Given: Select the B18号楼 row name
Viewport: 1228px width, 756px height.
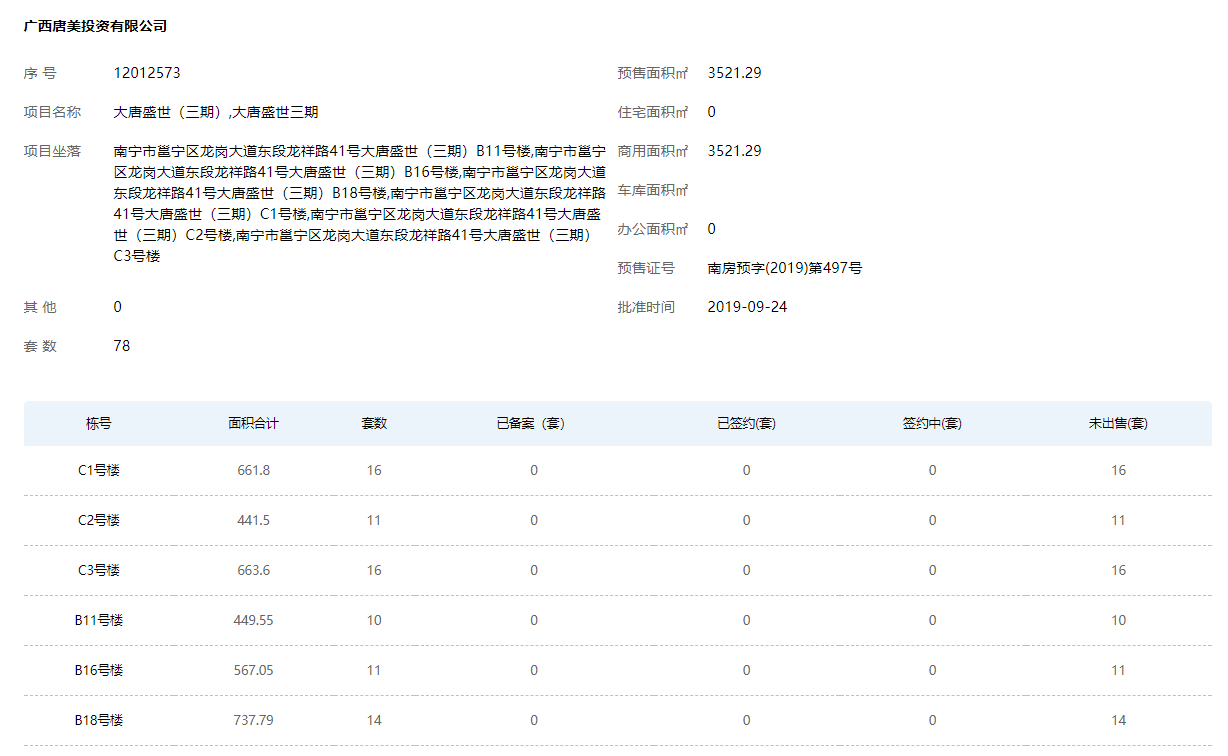Looking at the screenshot, I should (x=99, y=720).
